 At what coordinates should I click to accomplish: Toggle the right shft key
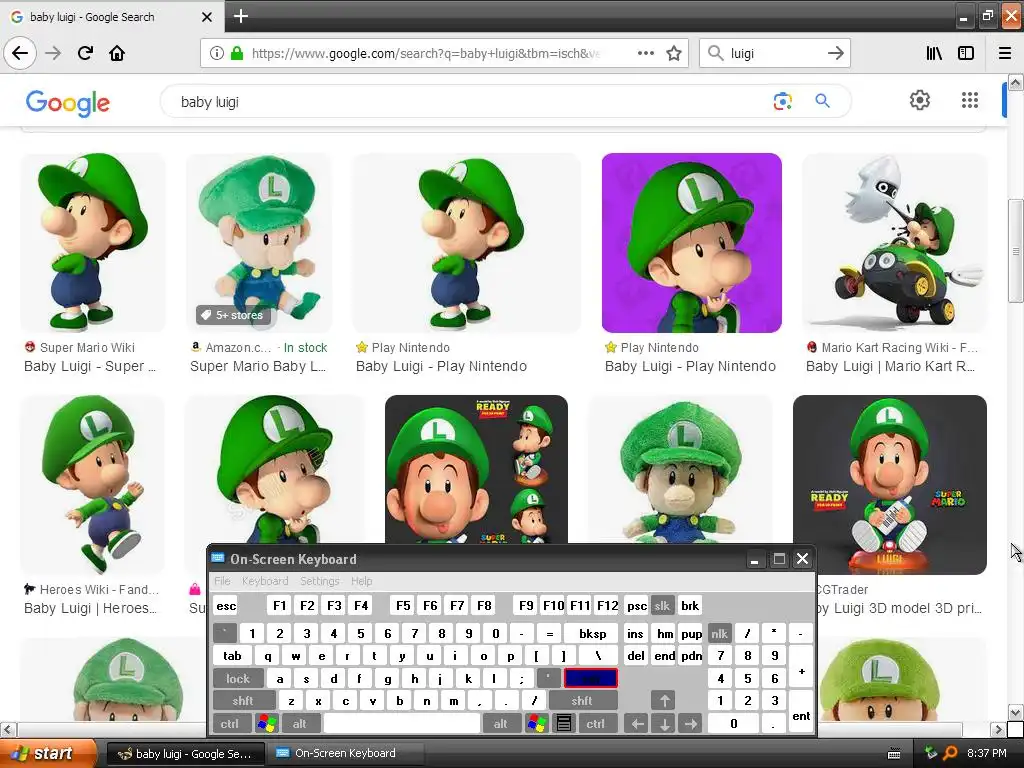pyautogui.click(x=582, y=700)
